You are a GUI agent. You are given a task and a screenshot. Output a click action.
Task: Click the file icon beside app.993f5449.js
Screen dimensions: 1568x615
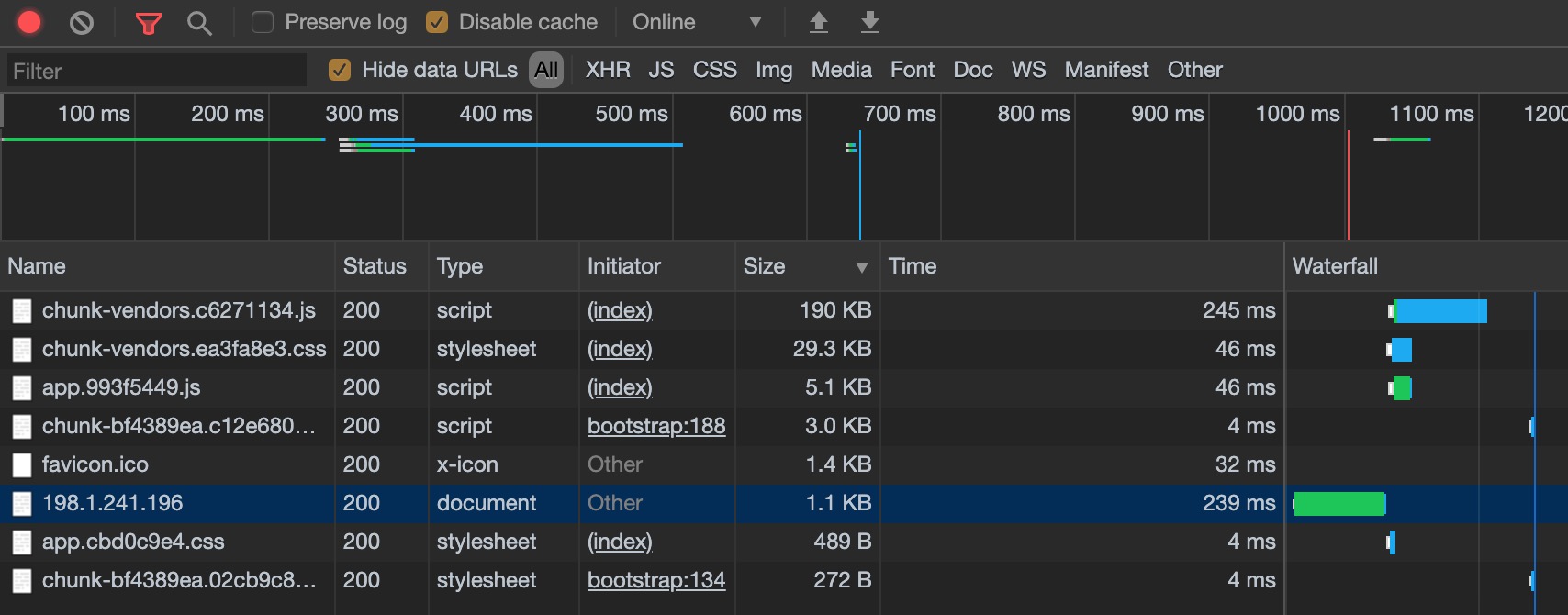tap(22, 388)
